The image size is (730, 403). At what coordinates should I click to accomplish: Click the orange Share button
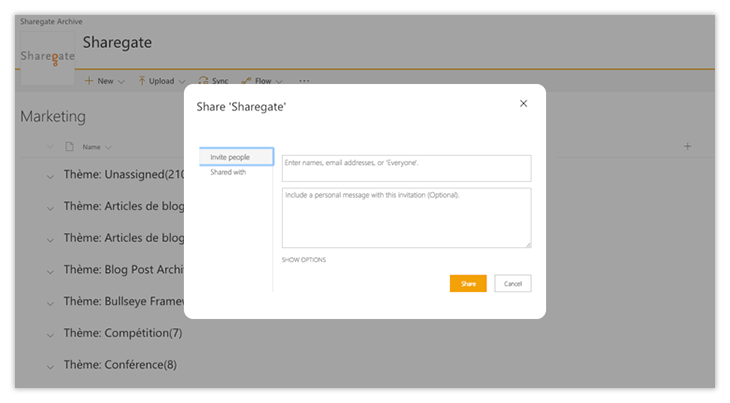468,283
